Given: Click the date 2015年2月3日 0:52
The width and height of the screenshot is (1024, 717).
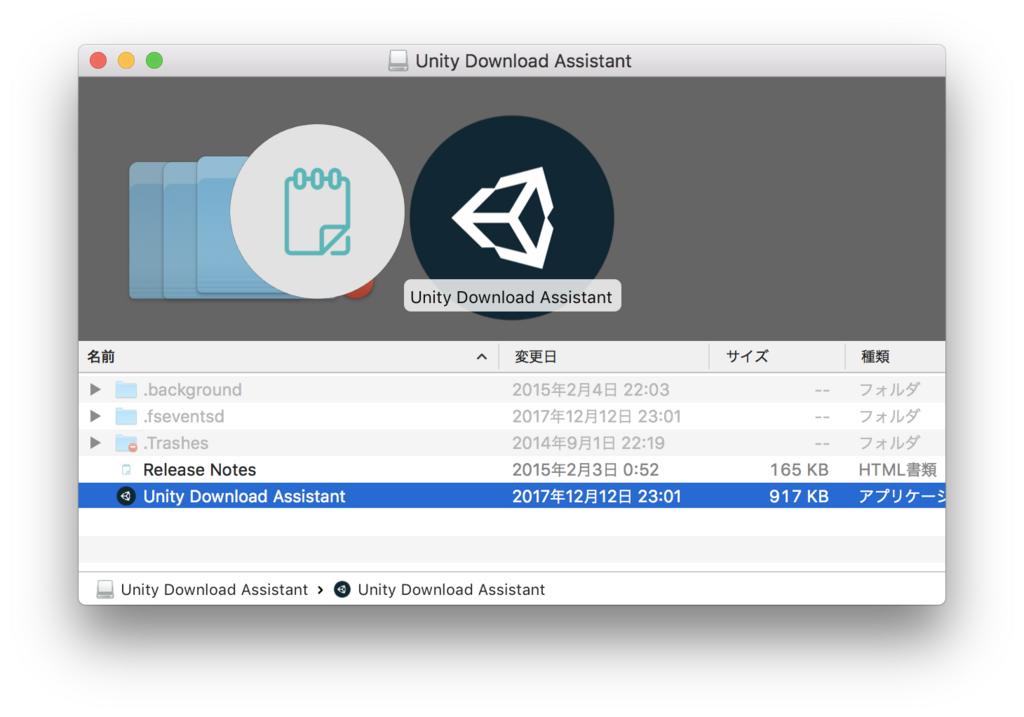Looking at the screenshot, I should [585, 470].
